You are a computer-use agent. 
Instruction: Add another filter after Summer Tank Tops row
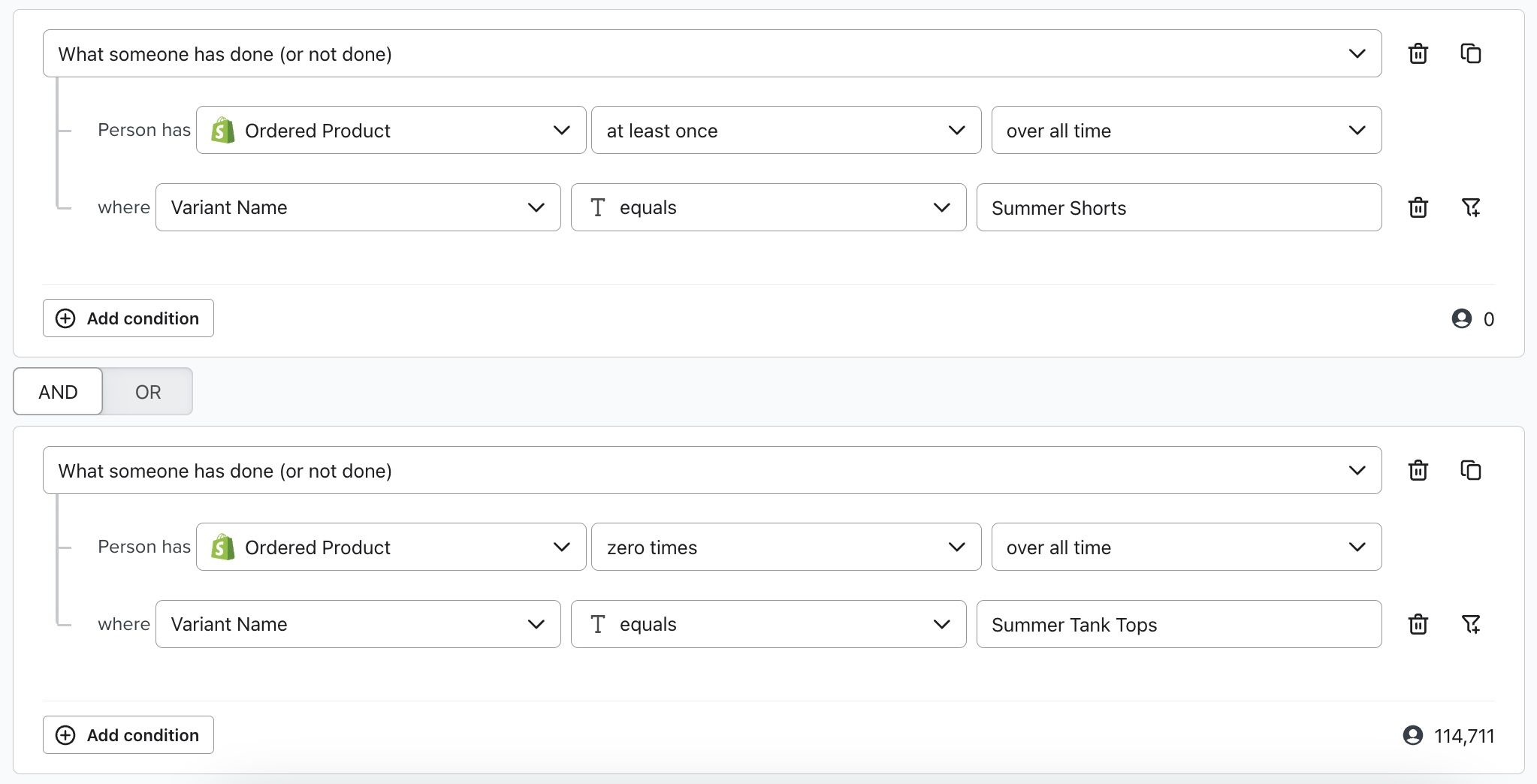pos(1470,624)
